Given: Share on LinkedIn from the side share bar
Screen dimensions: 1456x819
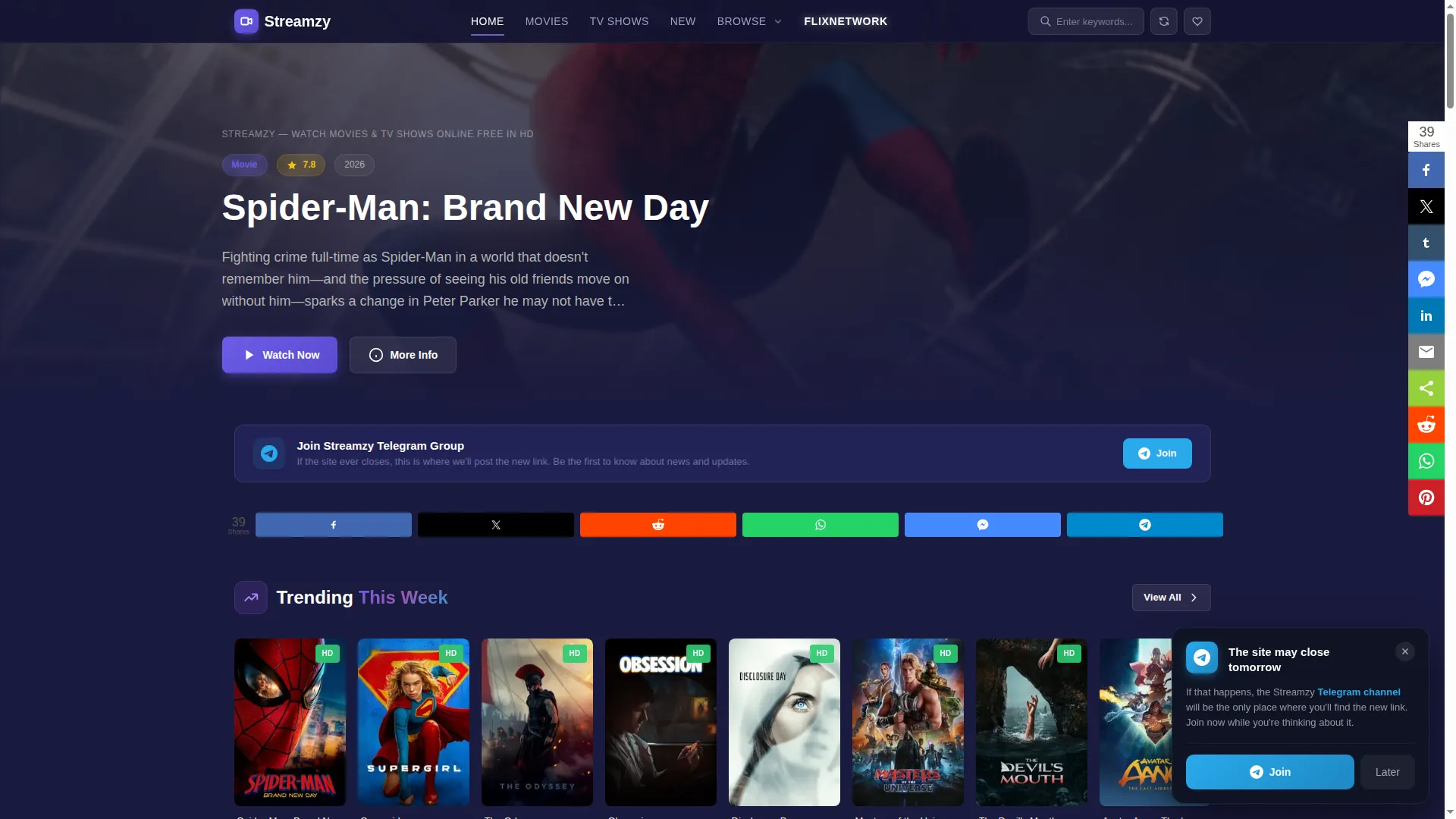Looking at the screenshot, I should pos(1426,315).
